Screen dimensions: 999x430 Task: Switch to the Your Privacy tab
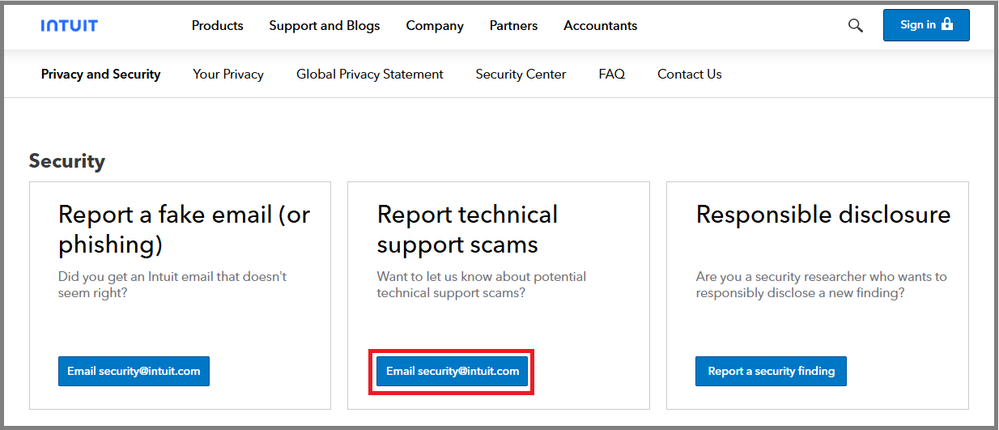(x=228, y=74)
